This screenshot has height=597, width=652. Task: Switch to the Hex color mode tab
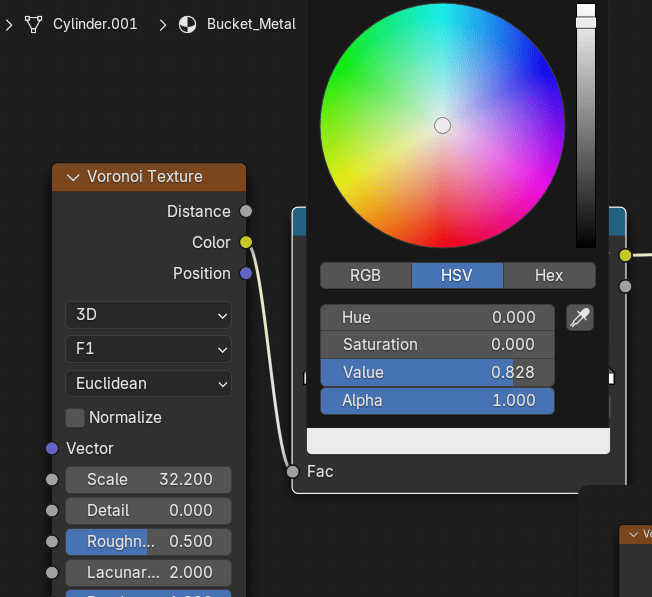point(549,275)
